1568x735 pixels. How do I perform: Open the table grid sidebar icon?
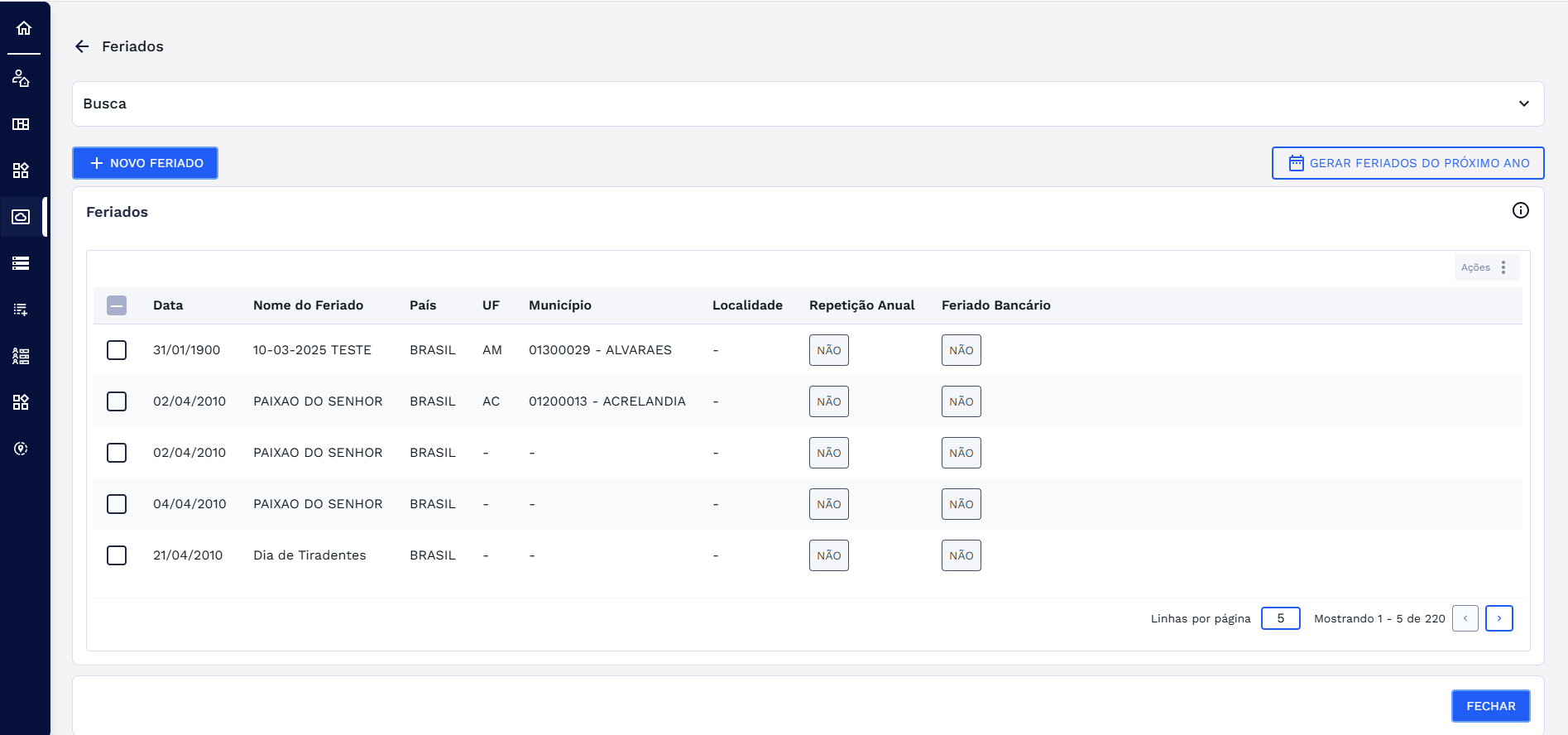(21, 124)
